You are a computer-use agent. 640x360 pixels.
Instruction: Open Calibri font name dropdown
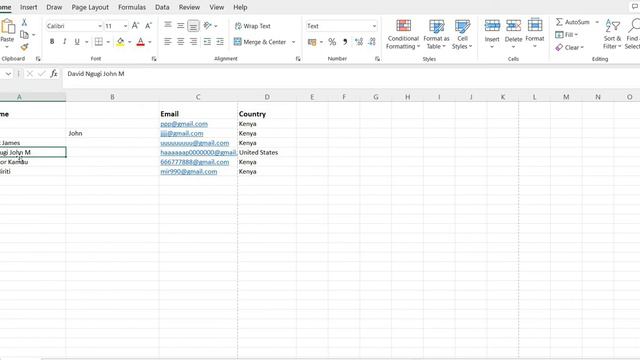coord(100,26)
